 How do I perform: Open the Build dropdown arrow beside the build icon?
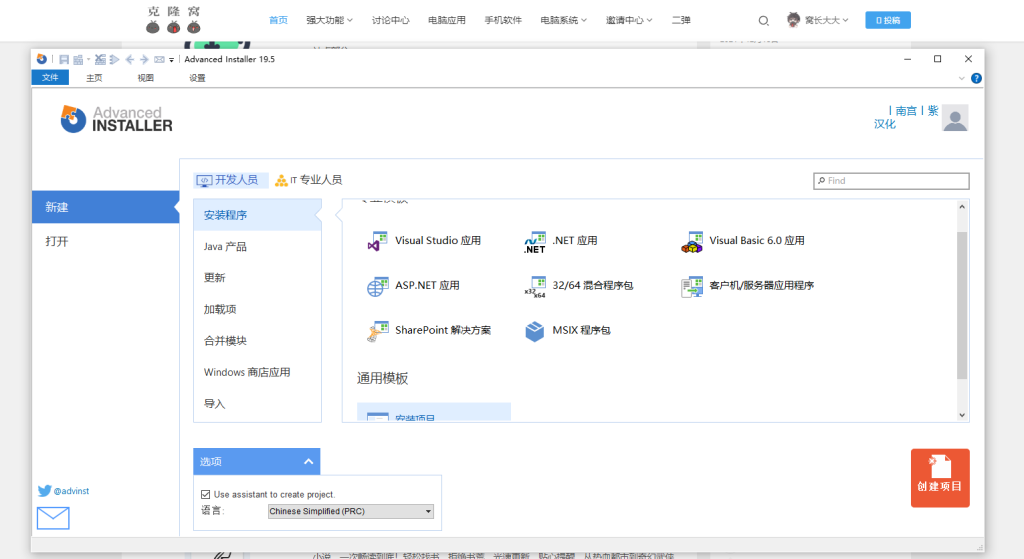[x=88, y=59]
